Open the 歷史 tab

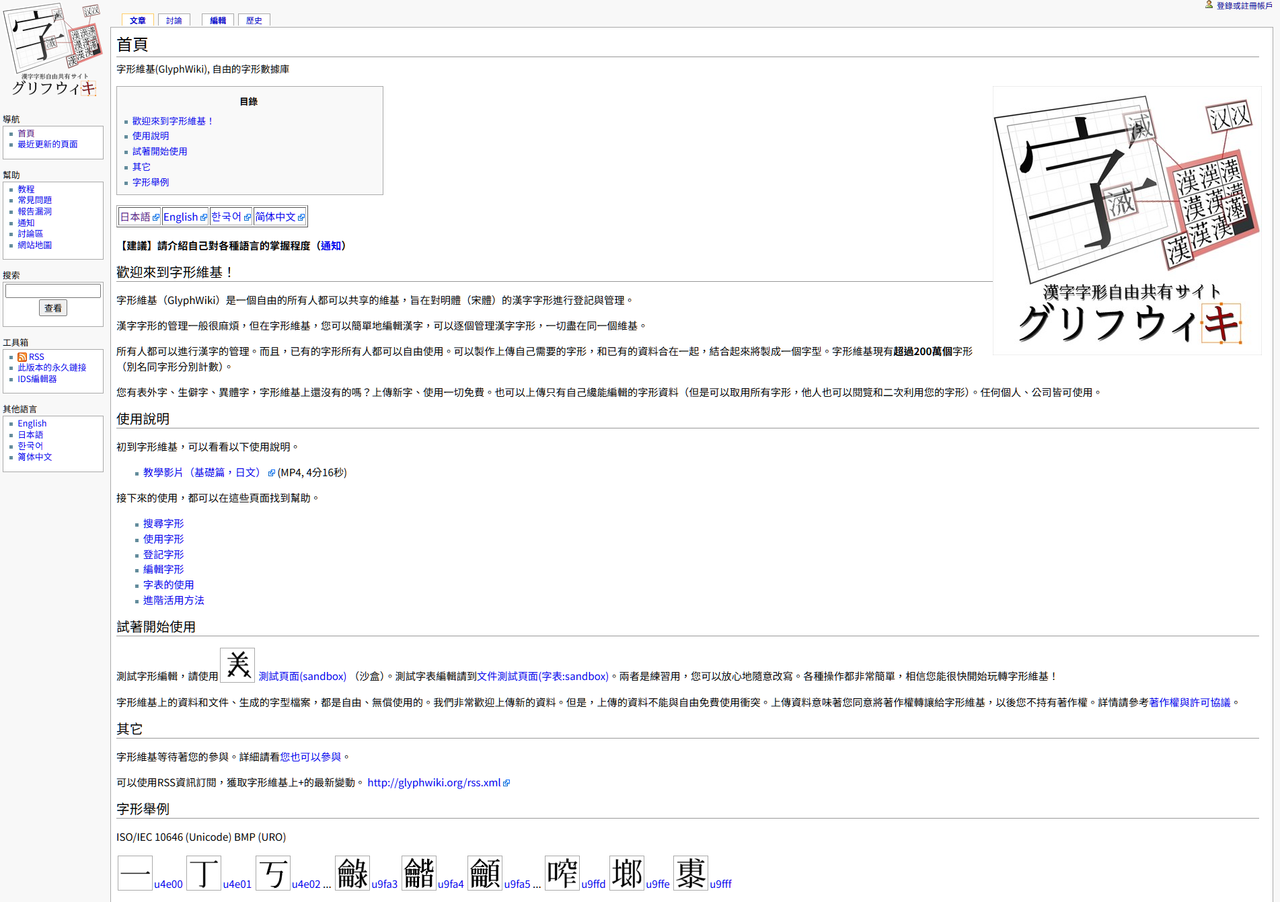click(x=254, y=20)
